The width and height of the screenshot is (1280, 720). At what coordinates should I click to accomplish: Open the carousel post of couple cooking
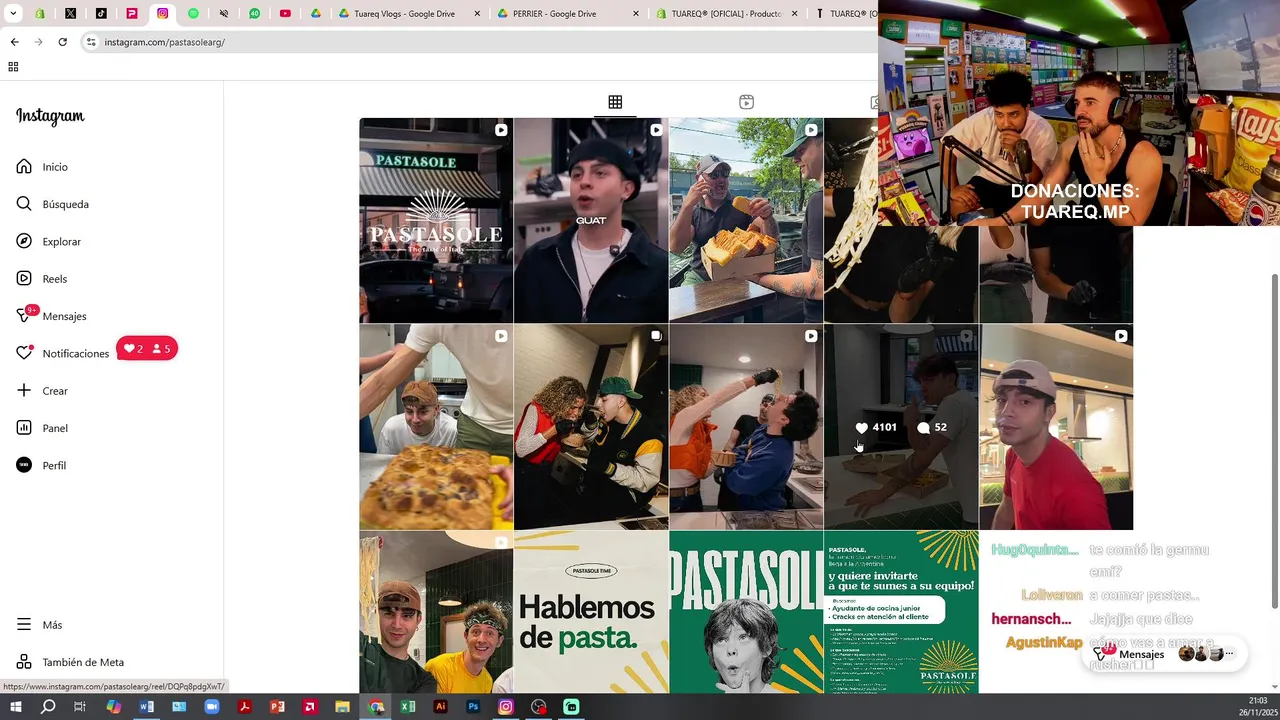coord(591,427)
